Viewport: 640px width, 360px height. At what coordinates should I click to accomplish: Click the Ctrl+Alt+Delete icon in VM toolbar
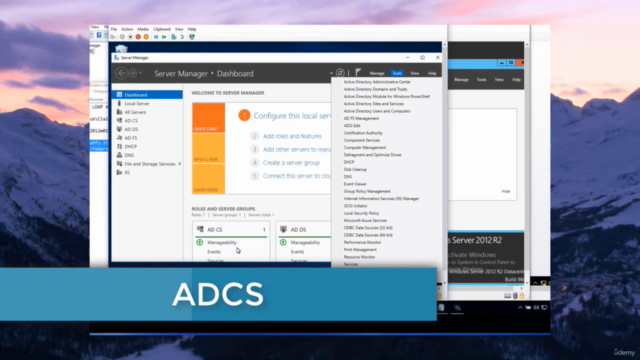113,37
